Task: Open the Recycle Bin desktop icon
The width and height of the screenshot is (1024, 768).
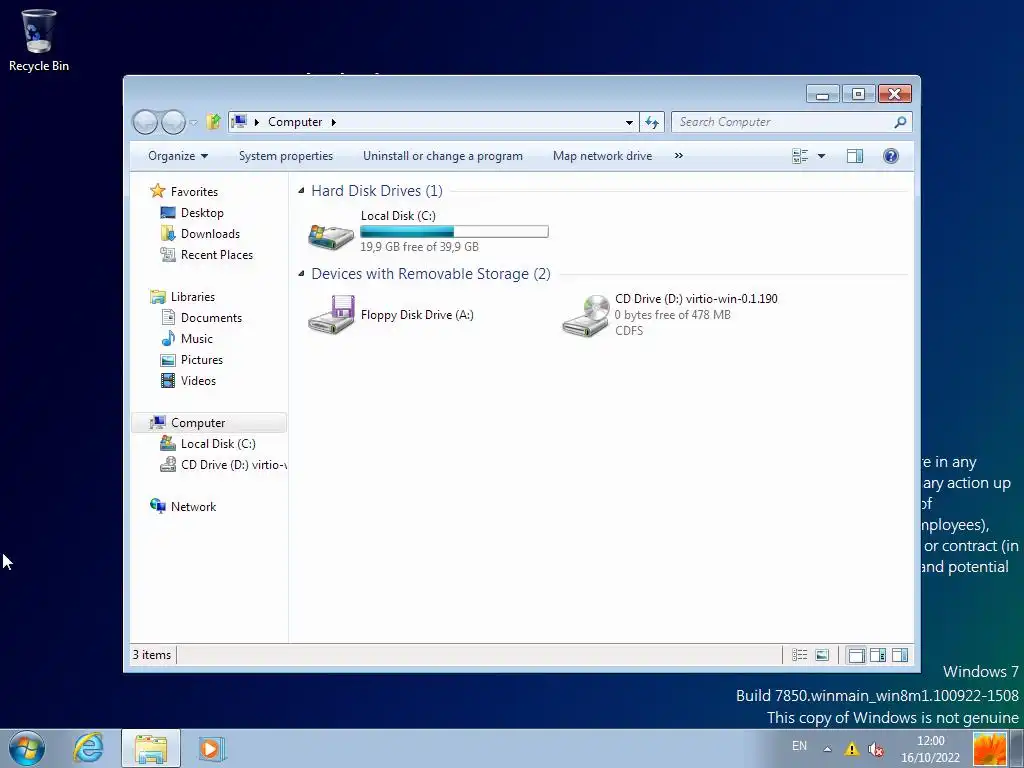Action: [x=39, y=40]
